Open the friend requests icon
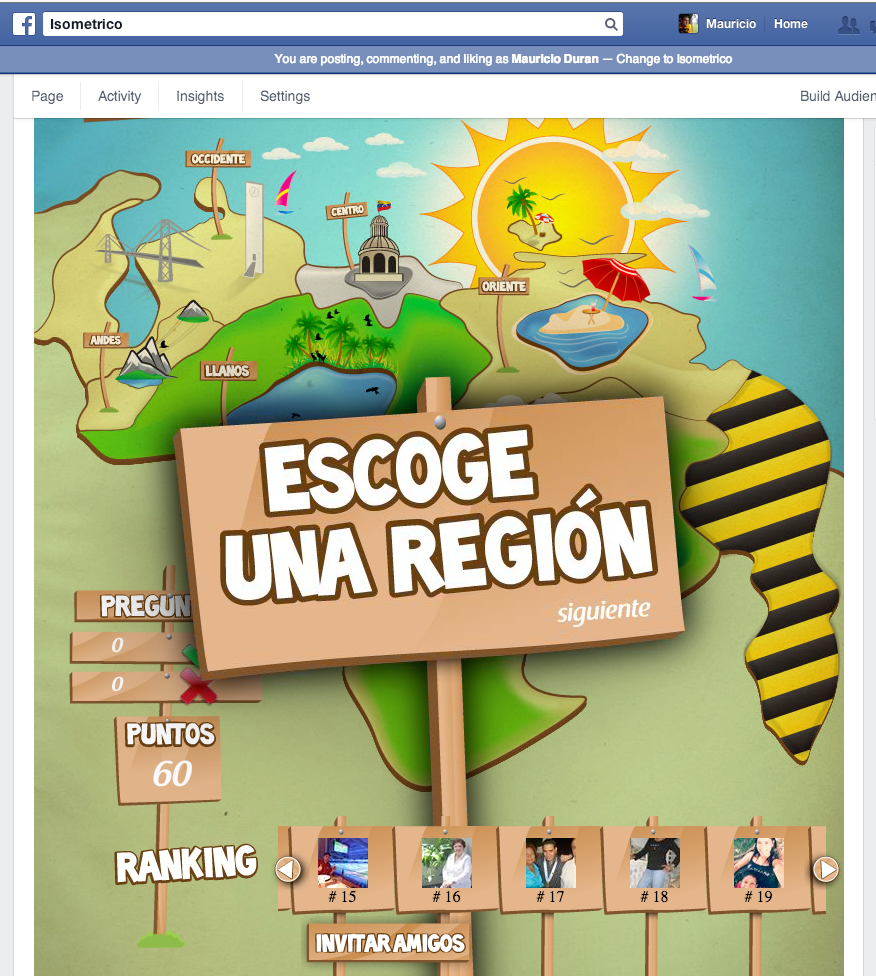Screen dimensions: 876x976 (x=849, y=24)
